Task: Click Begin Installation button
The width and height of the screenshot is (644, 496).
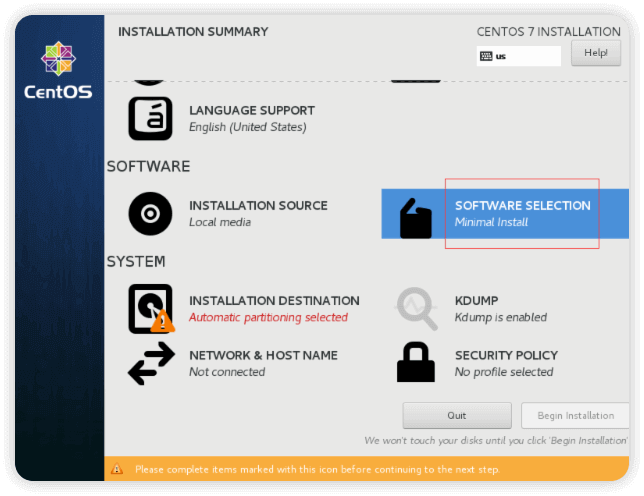Action: click(575, 416)
